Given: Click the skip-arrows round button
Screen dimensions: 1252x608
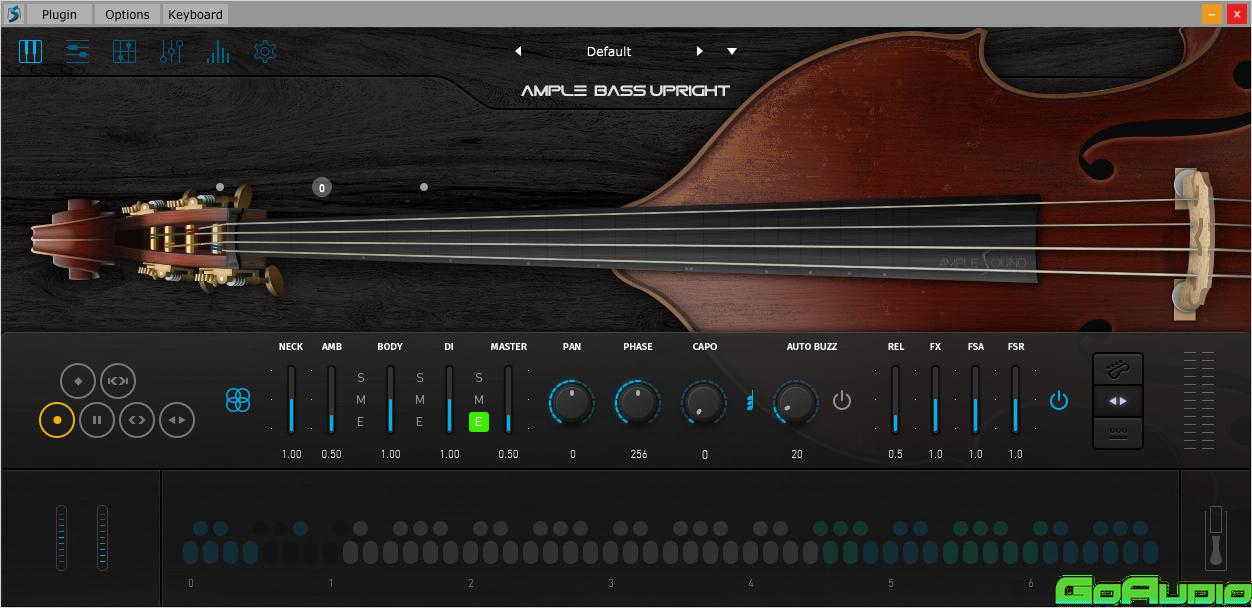Looking at the screenshot, I should coord(117,381).
